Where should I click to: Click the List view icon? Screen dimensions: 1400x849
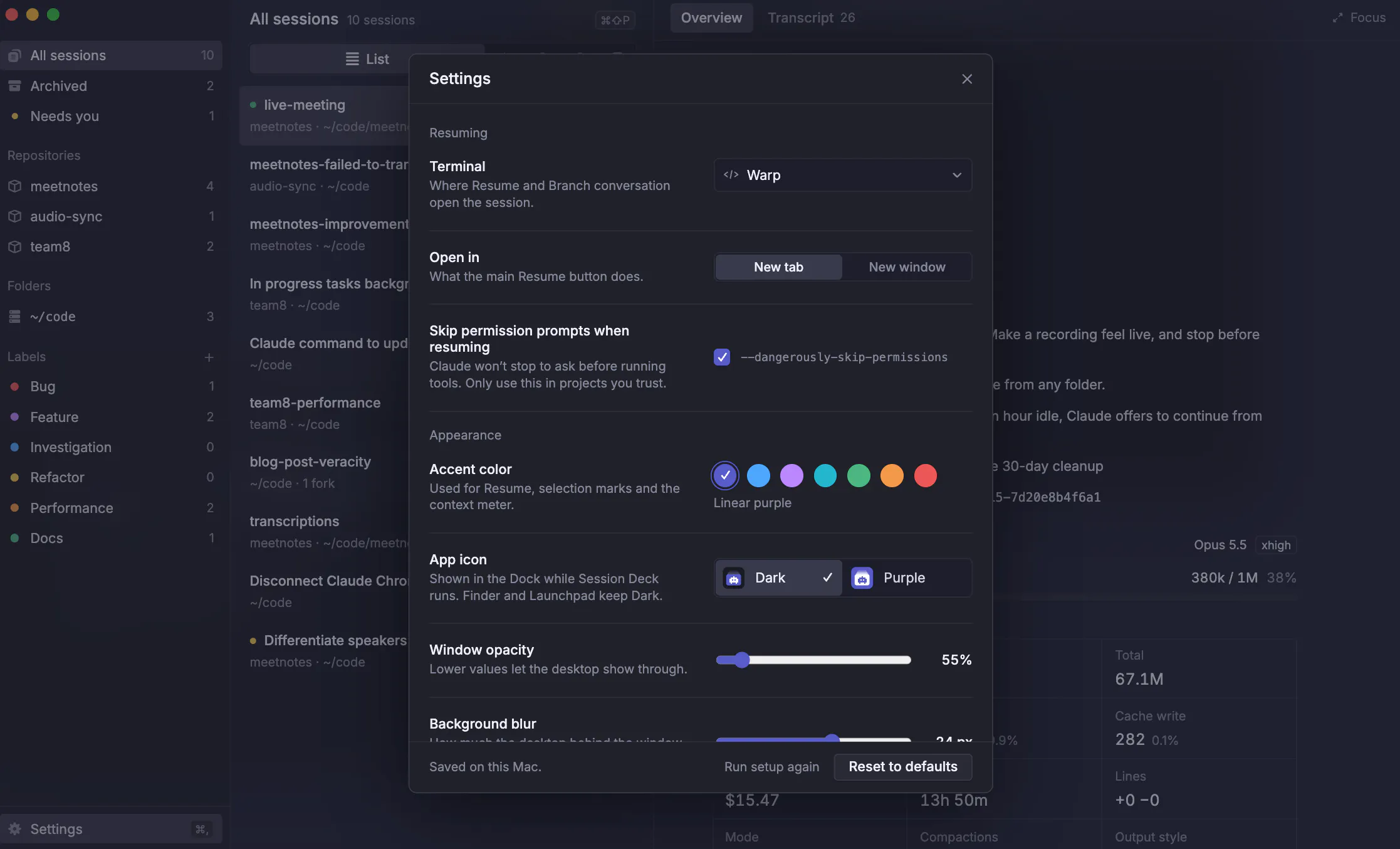point(352,59)
